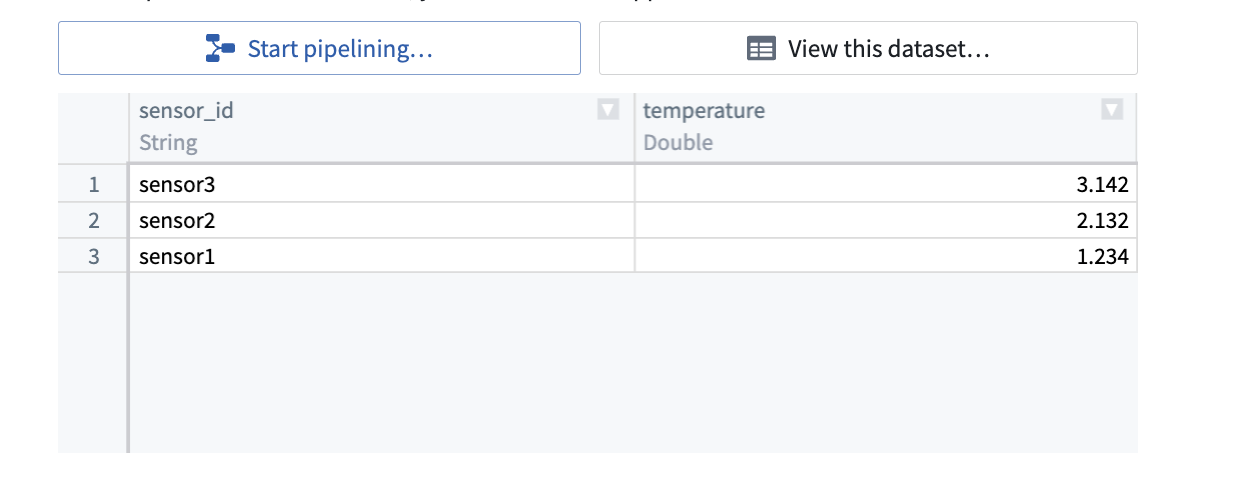The width and height of the screenshot is (1242, 482).
Task: Click the pipeline icon in Start pipelining
Action: (x=219, y=48)
